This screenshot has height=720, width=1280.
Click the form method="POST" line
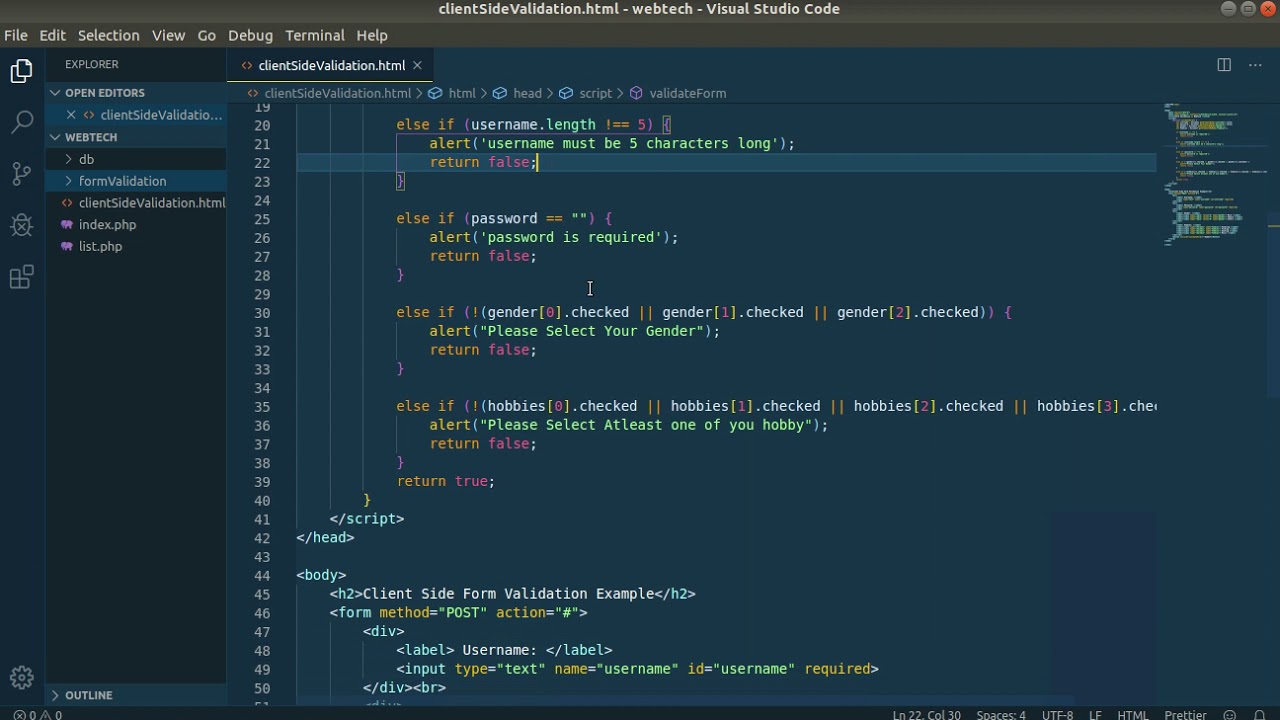point(458,613)
